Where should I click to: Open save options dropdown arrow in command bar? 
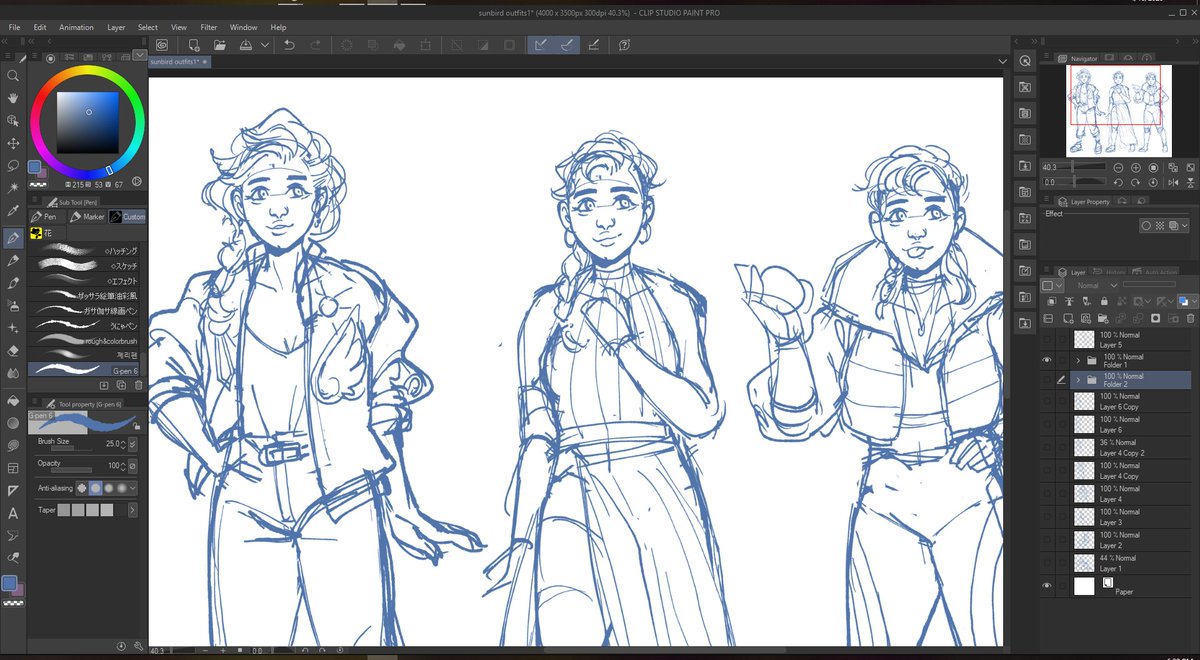pyautogui.click(x=265, y=45)
